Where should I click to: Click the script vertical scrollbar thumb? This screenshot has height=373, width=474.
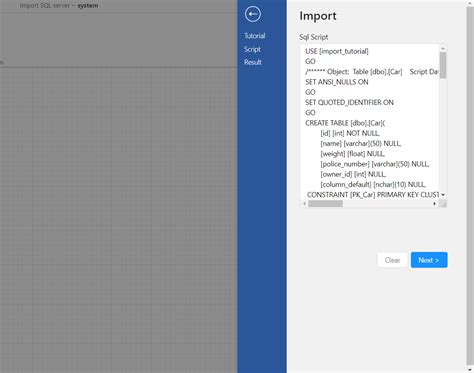pos(443,65)
